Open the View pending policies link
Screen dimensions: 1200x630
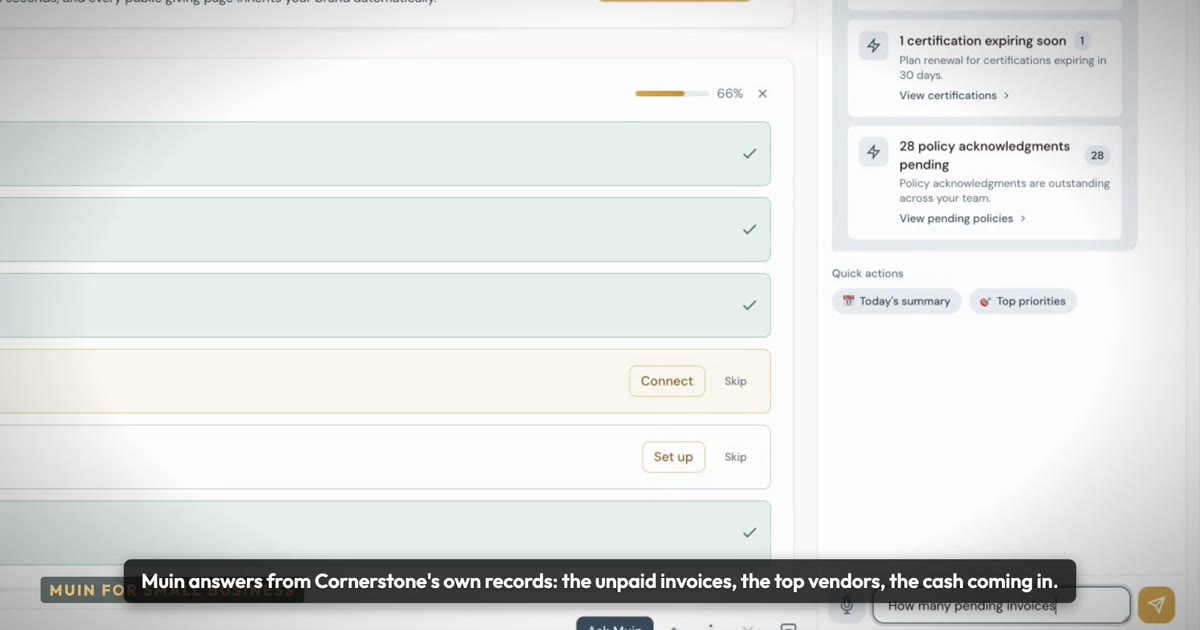[962, 219]
